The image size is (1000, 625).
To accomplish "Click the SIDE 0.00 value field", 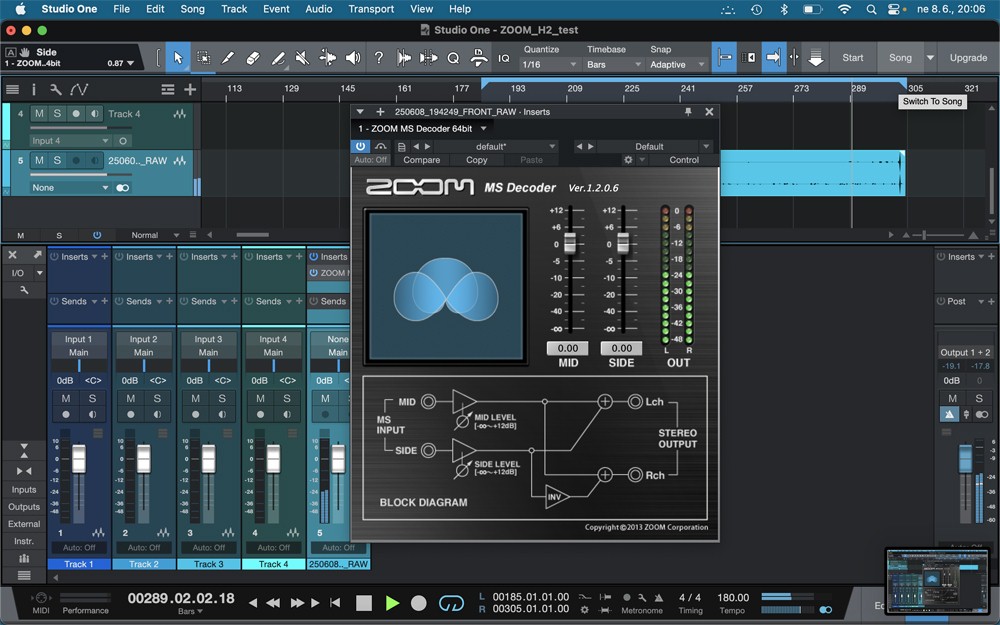I will (x=621, y=348).
